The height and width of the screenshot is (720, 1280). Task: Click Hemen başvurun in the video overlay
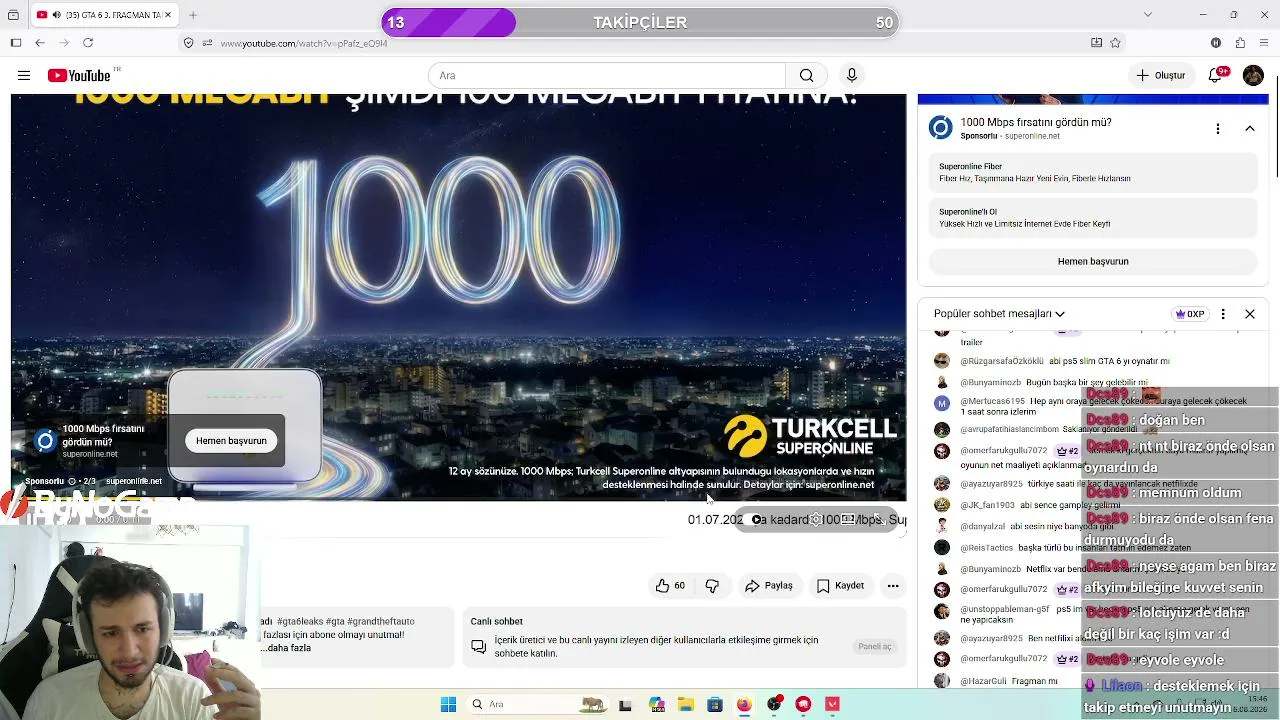tap(231, 441)
